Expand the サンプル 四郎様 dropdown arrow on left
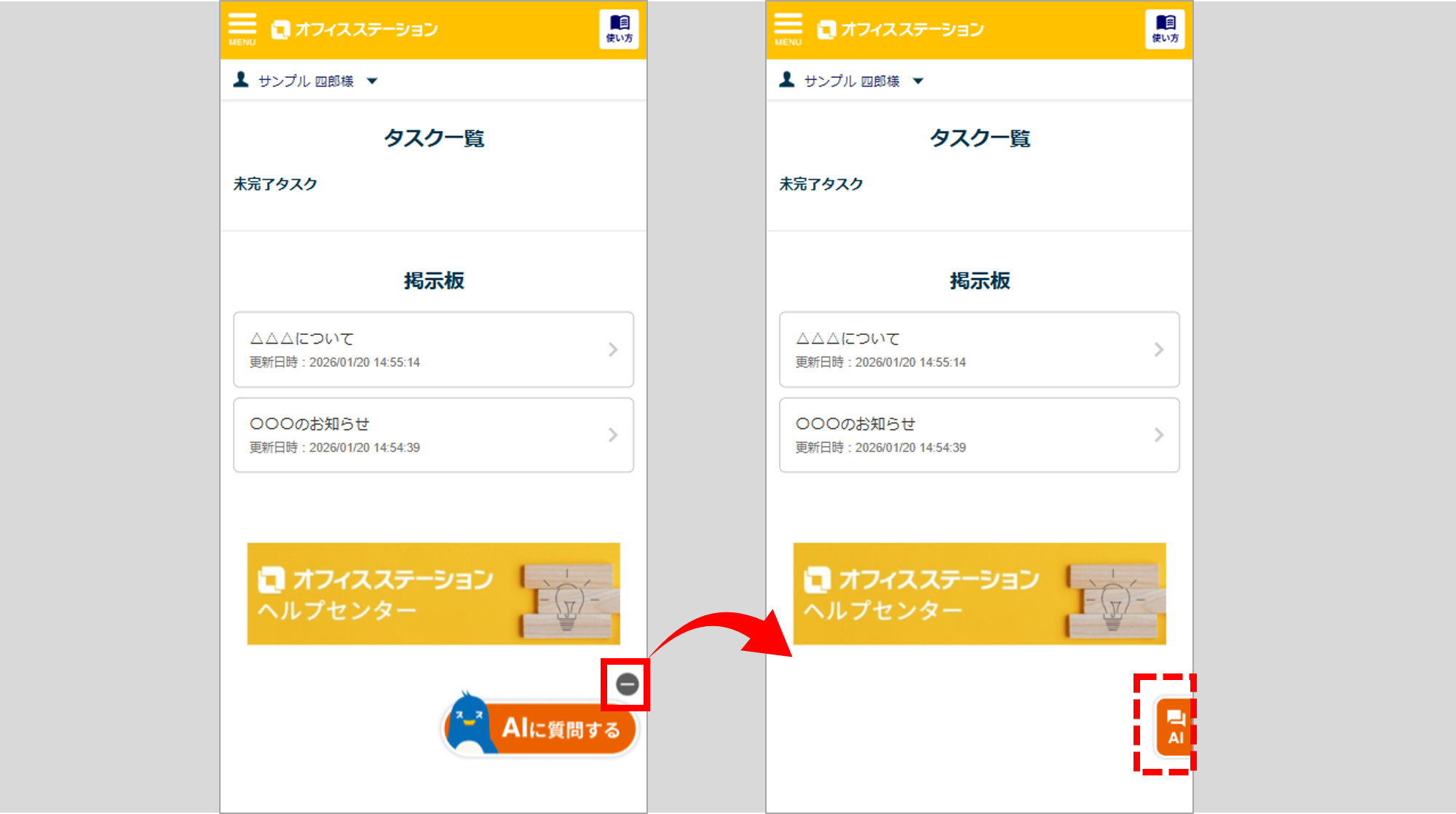The height and width of the screenshot is (814, 1456). point(372,81)
